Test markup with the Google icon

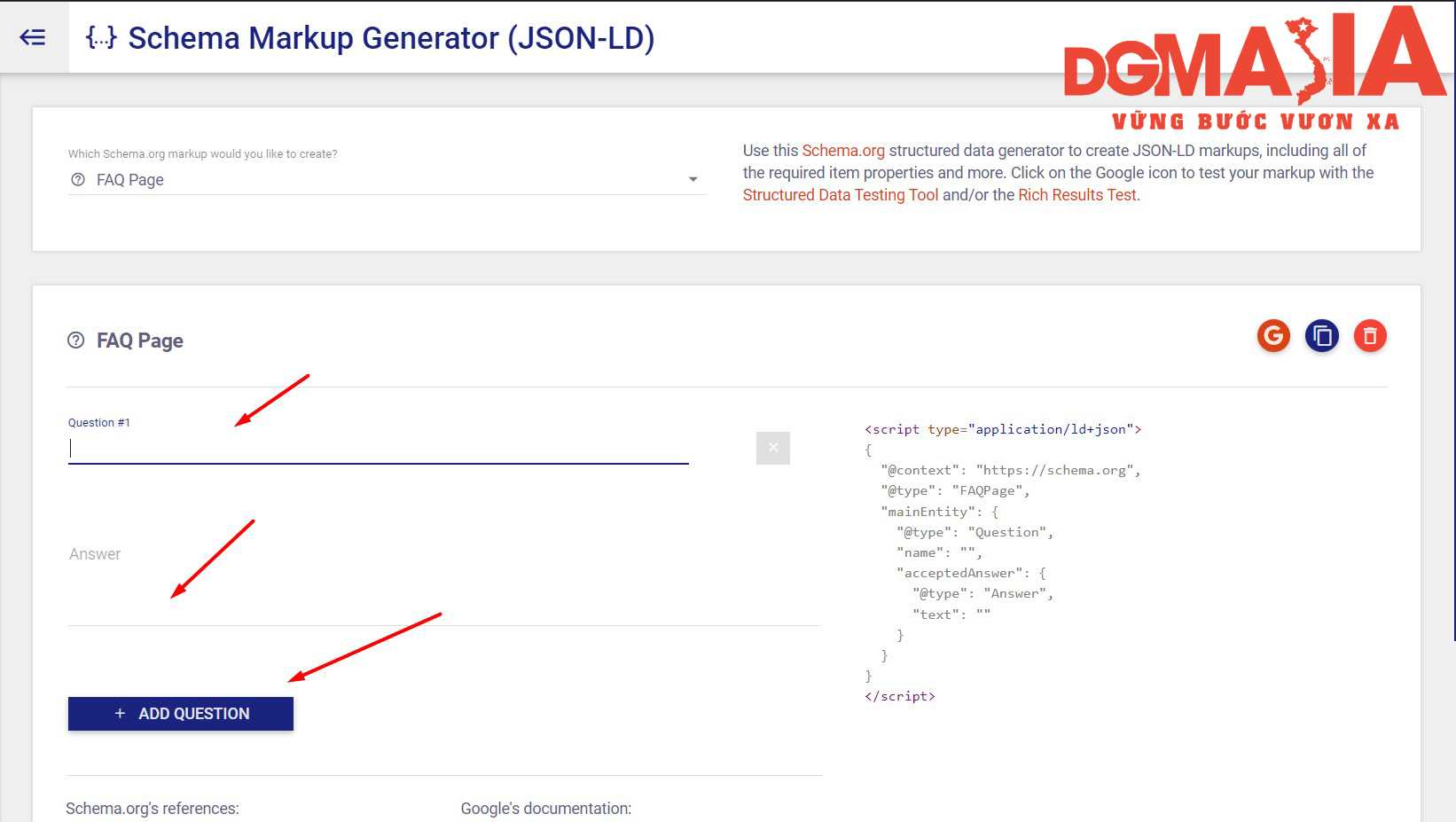pyautogui.click(x=1273, y=335)
